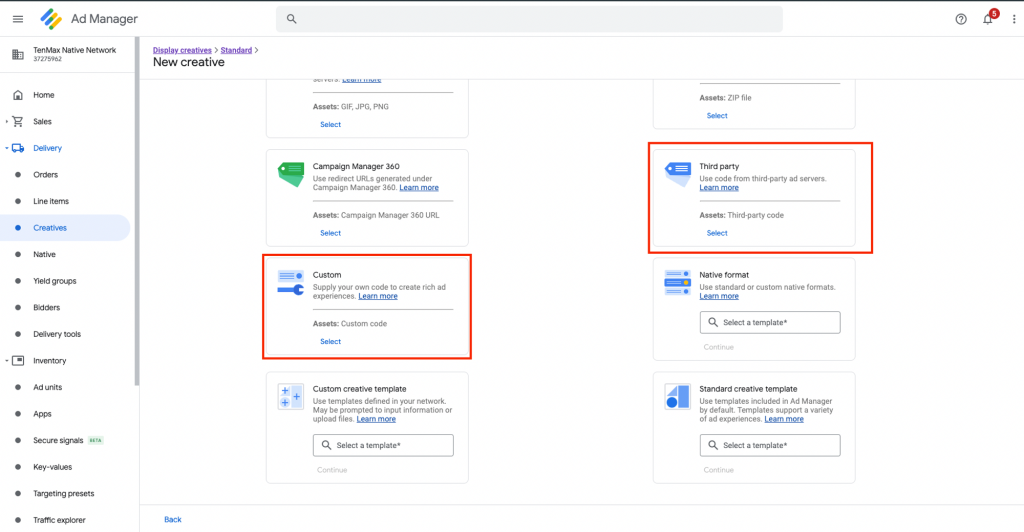Screen dimensions: 1024x532
Task: Click Standard breadcrumb link
Action: click(236, 50)
